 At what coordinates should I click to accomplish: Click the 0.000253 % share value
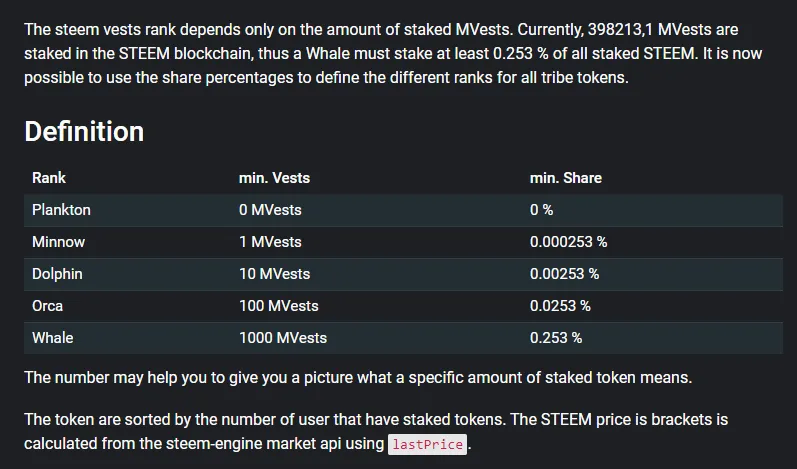[x=568, y=242]
